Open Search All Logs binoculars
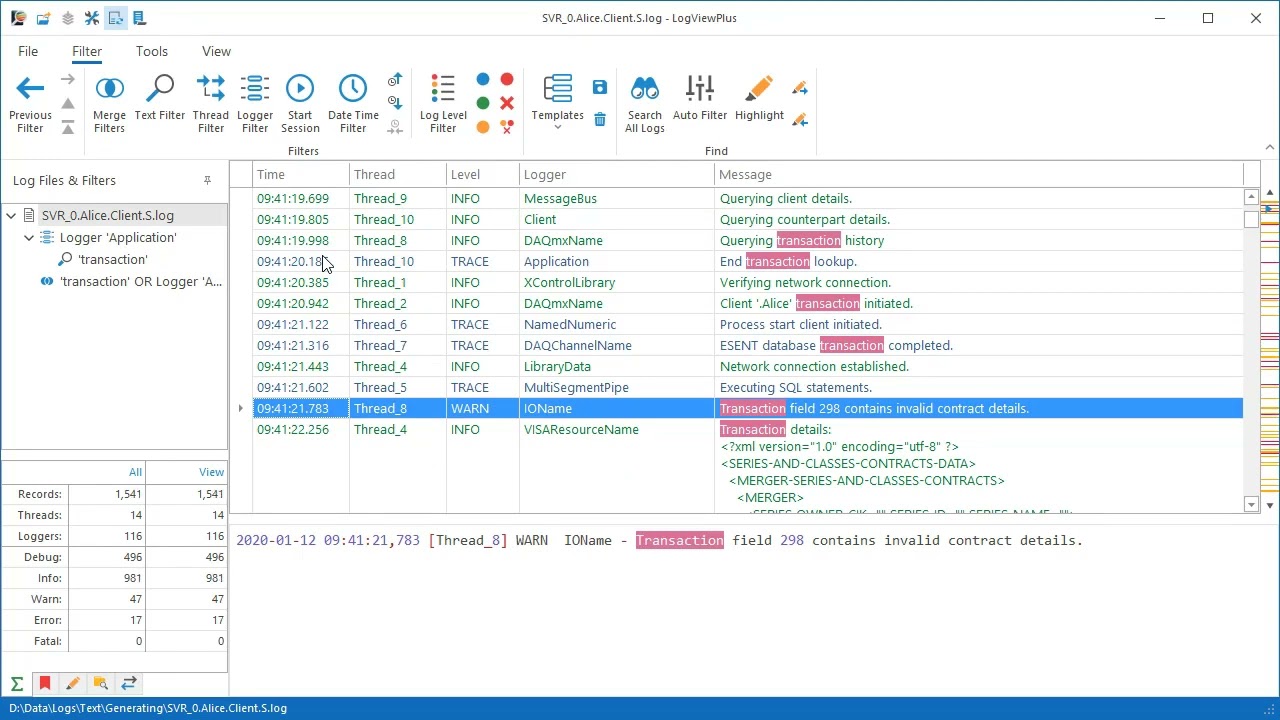The image size is (1280, 720). click(645, 104)
